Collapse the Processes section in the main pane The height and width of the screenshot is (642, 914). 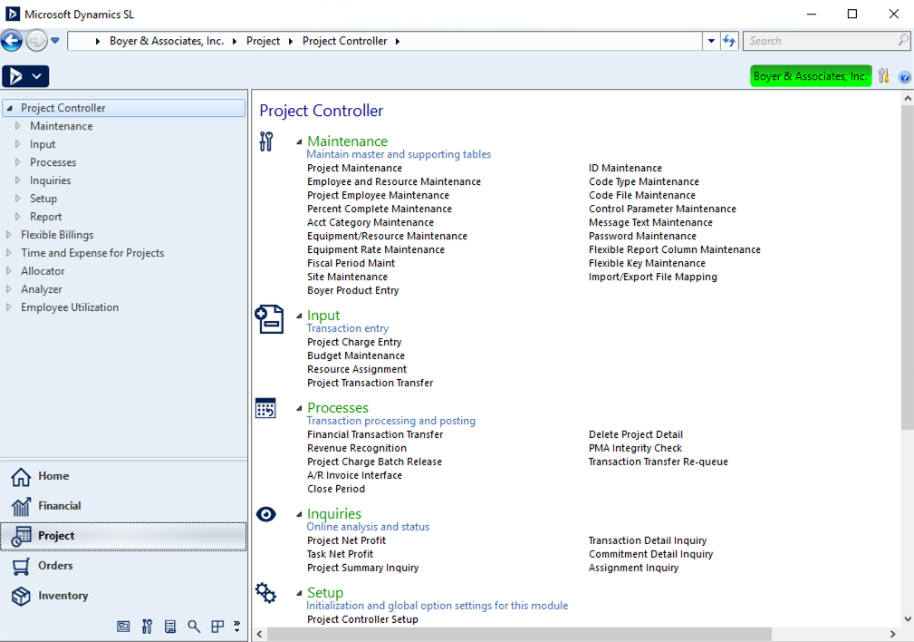click(299, 408)
